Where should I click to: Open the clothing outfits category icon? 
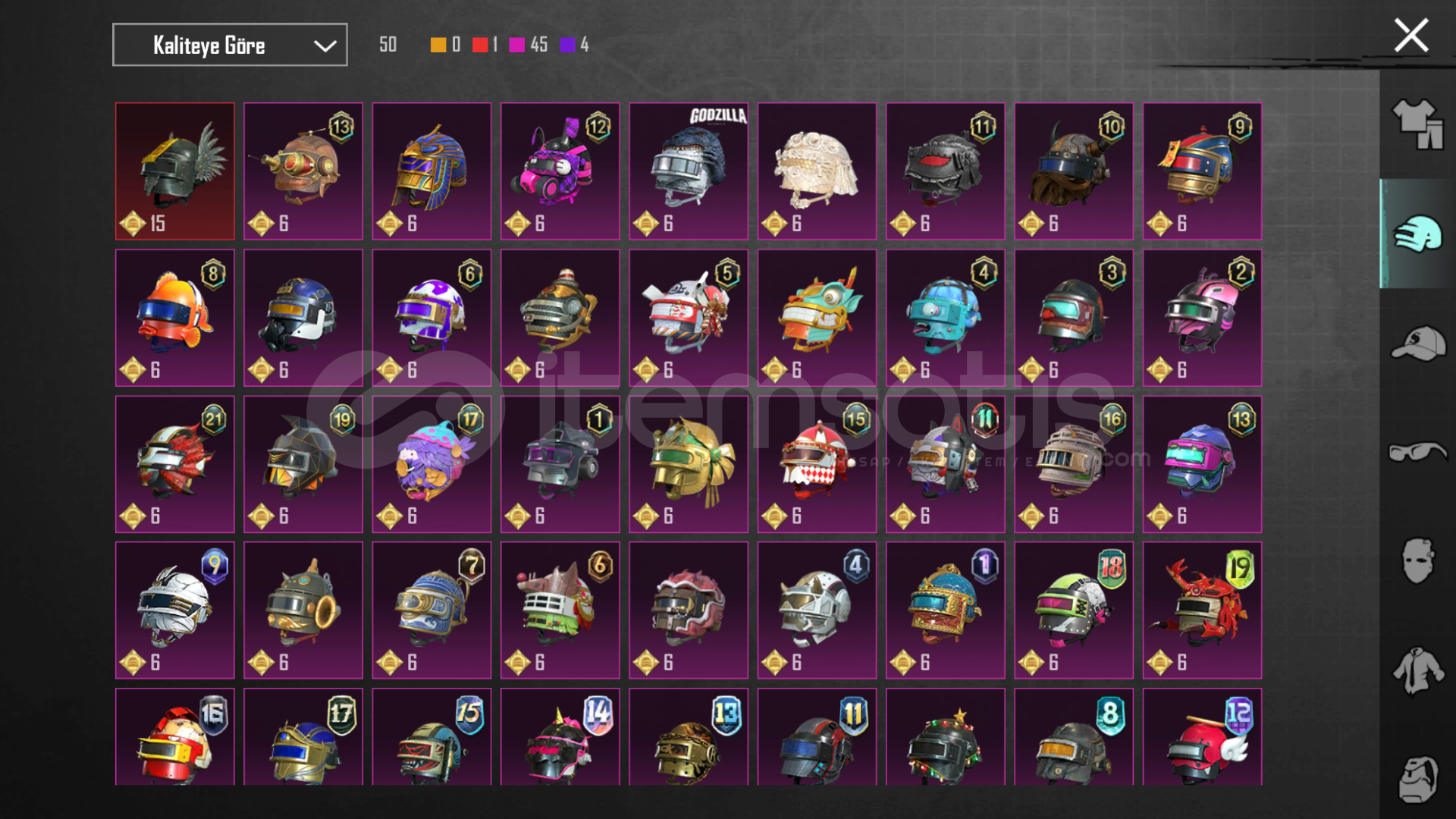tap(1417, 124)
